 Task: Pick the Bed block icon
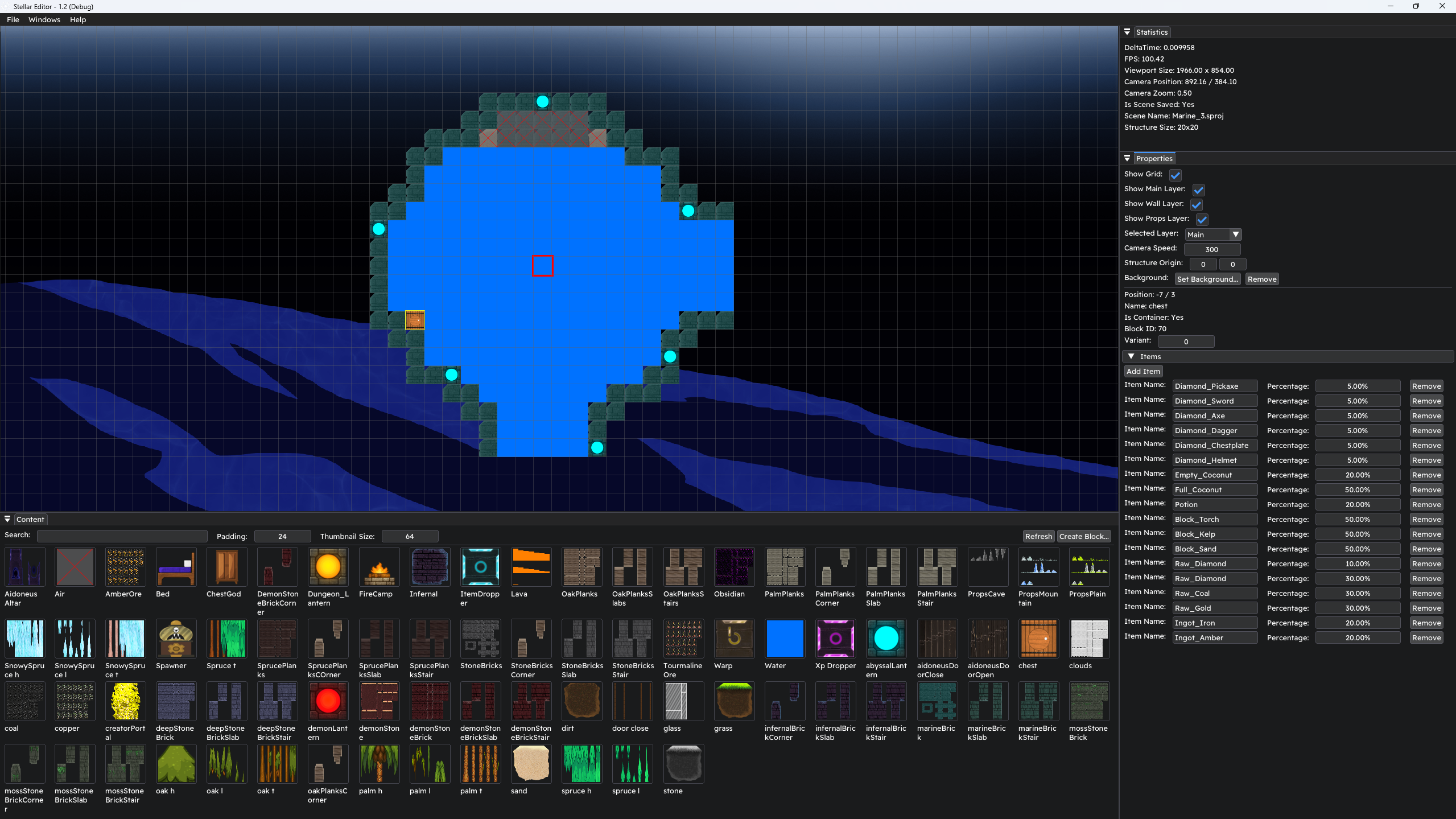coord(176,567)
